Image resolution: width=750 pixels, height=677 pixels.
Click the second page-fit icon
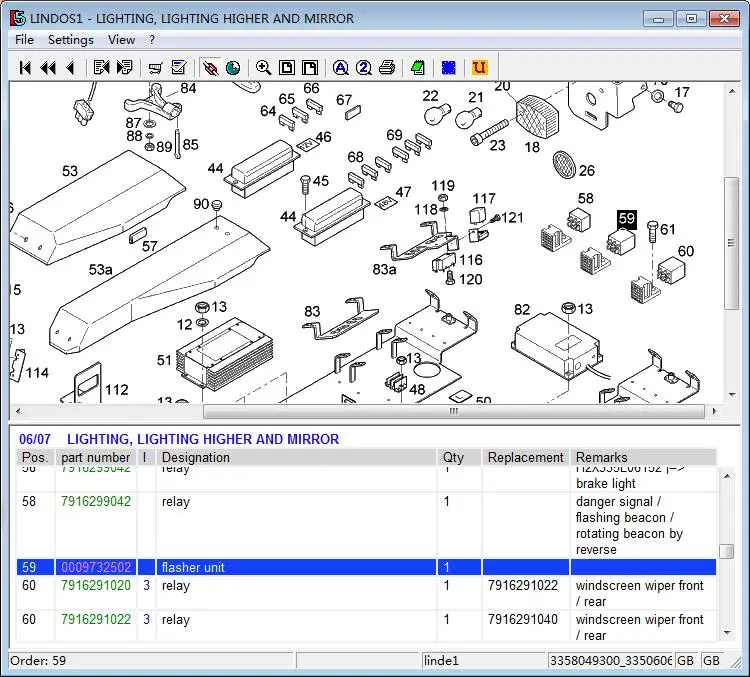click(310, 68)
